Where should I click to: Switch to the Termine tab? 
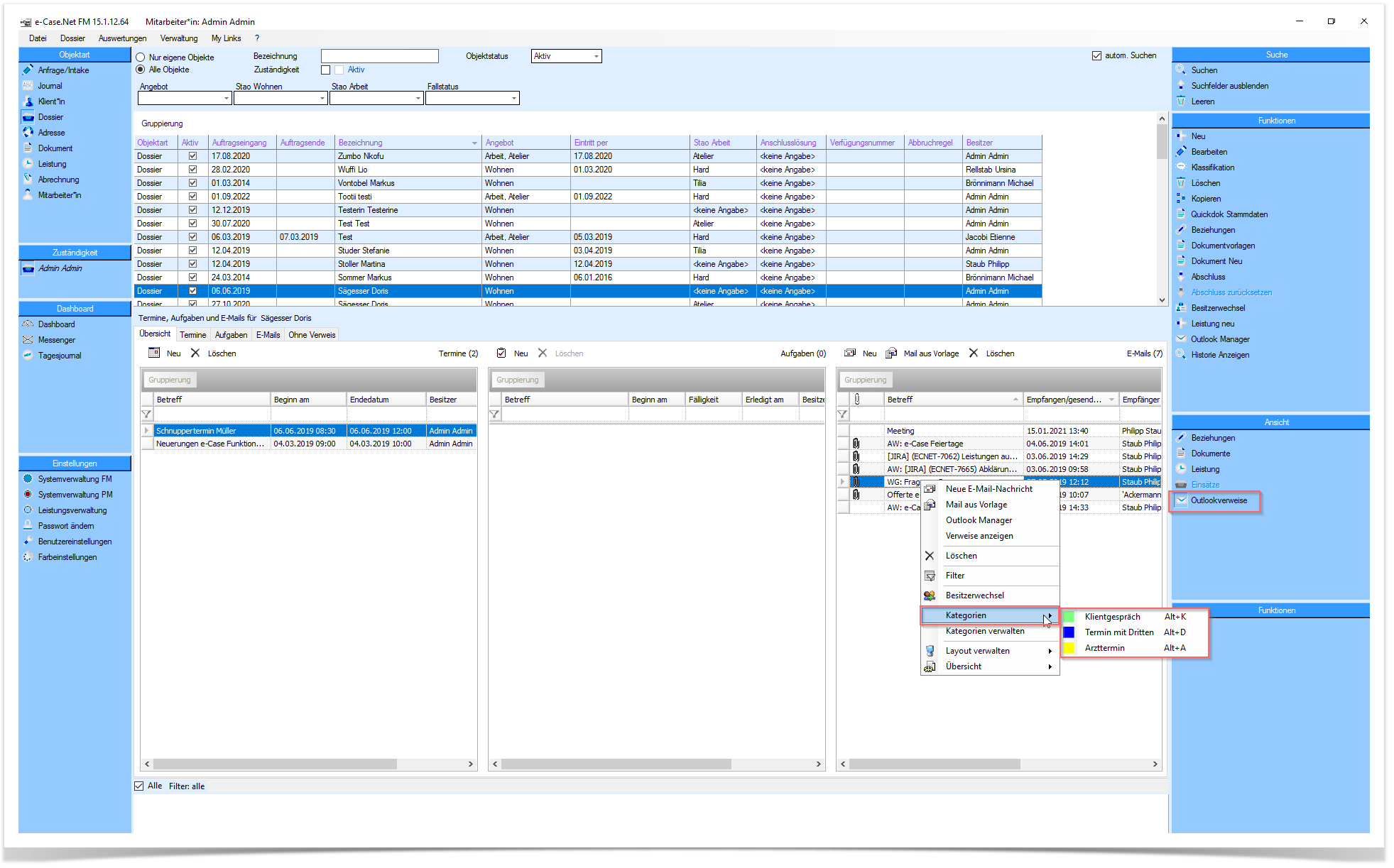tap(192, 335)
